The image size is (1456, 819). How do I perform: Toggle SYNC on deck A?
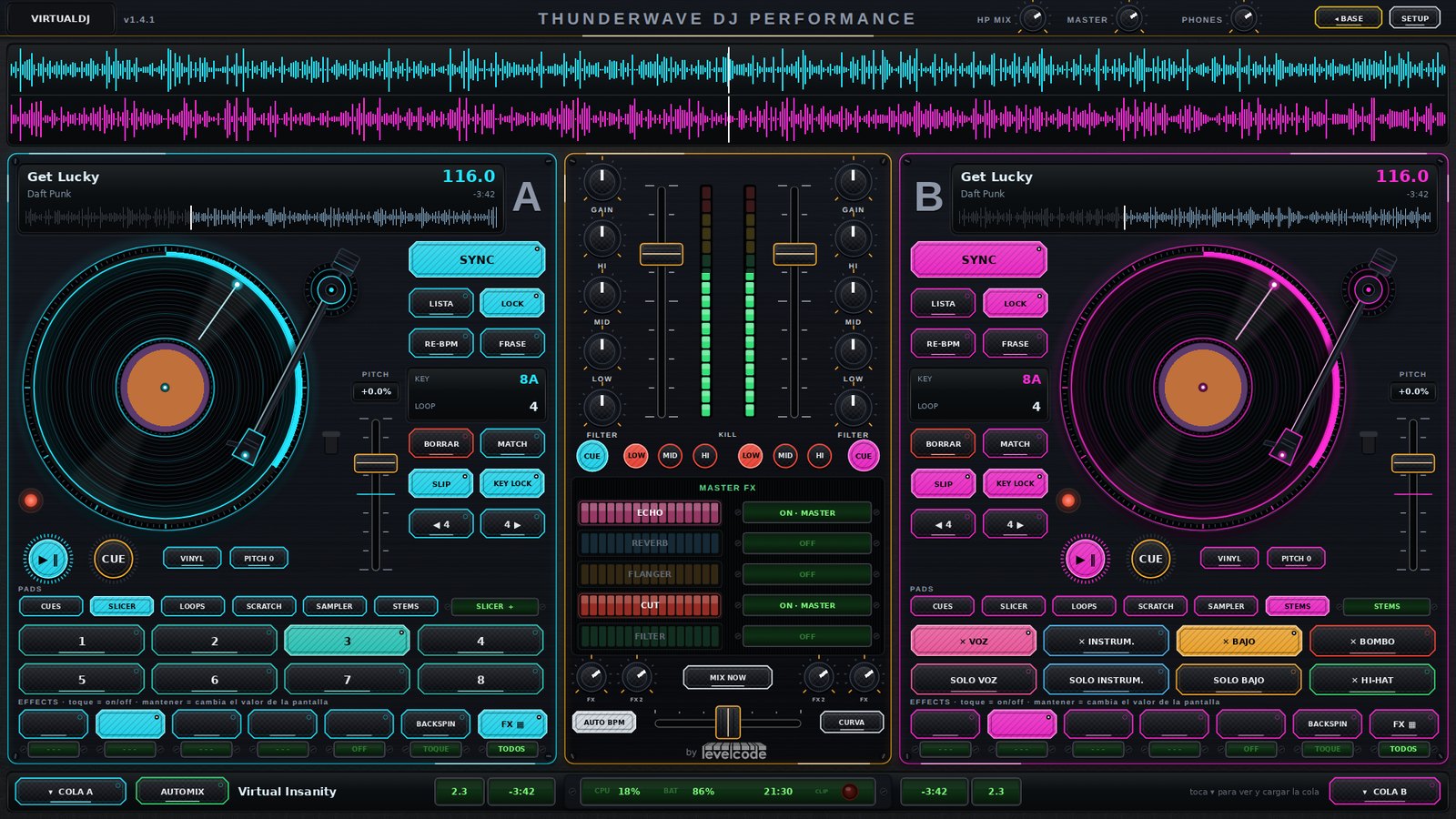tap(477, 259)
